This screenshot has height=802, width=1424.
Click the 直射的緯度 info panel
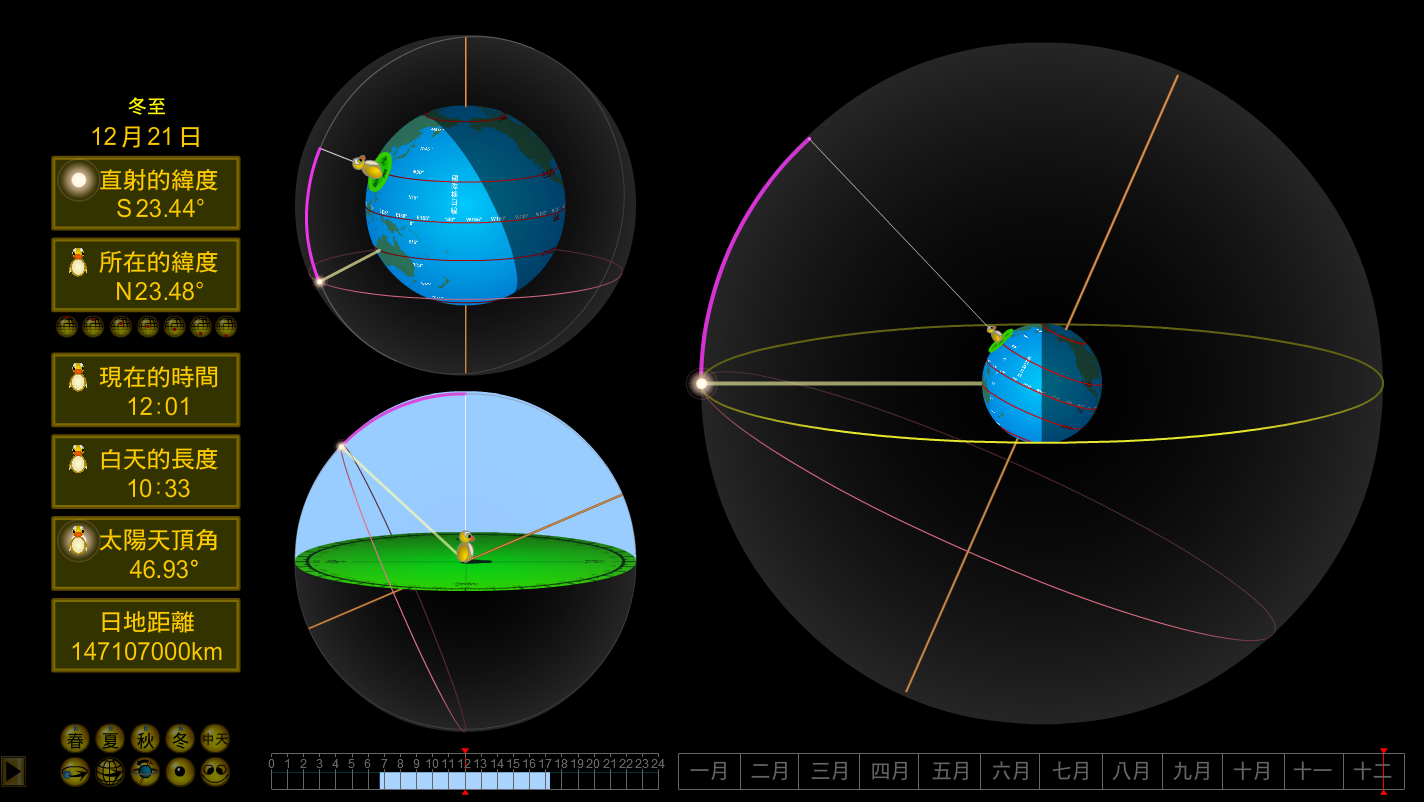click(x=146, y=193)
